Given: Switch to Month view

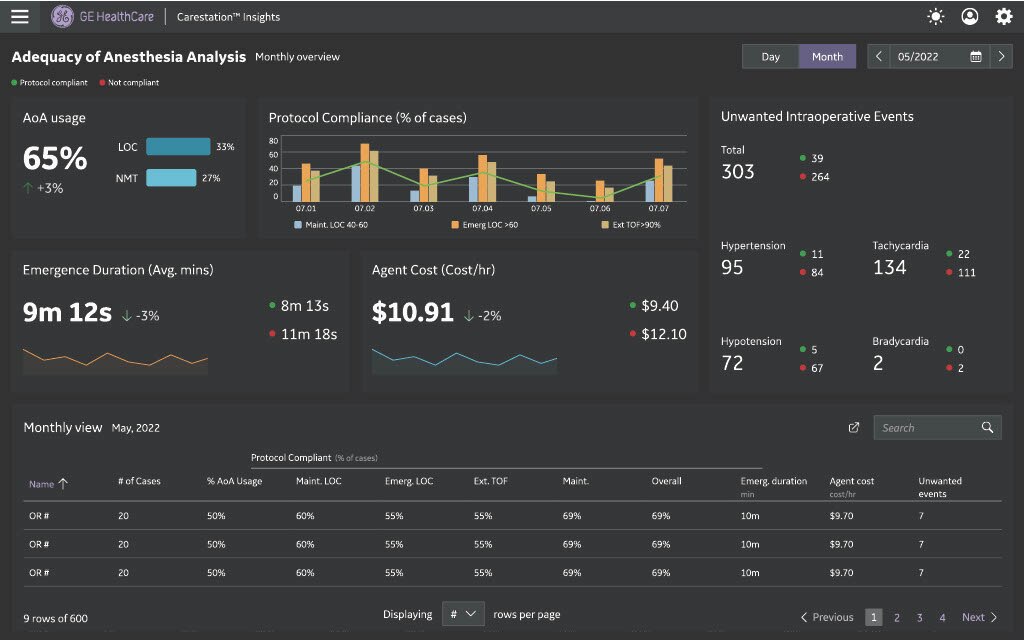Looking at the screenshot, I should (x=827, y=57).
